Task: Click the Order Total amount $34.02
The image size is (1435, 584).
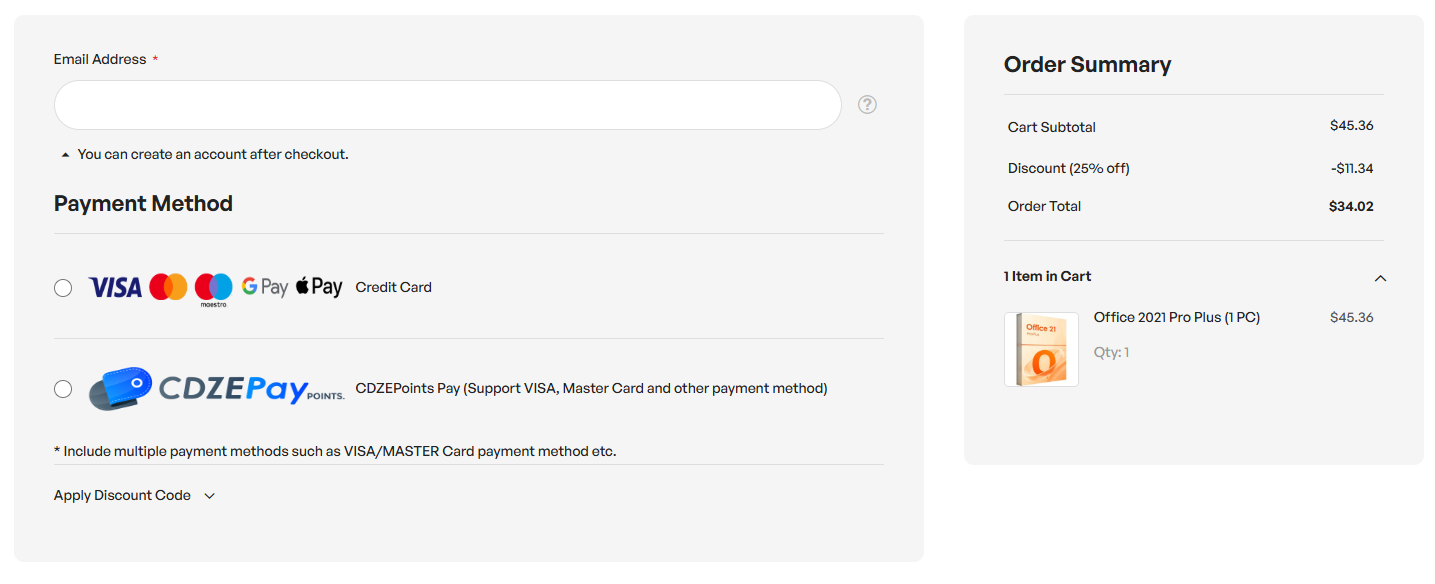Action: pos(1351,207)
